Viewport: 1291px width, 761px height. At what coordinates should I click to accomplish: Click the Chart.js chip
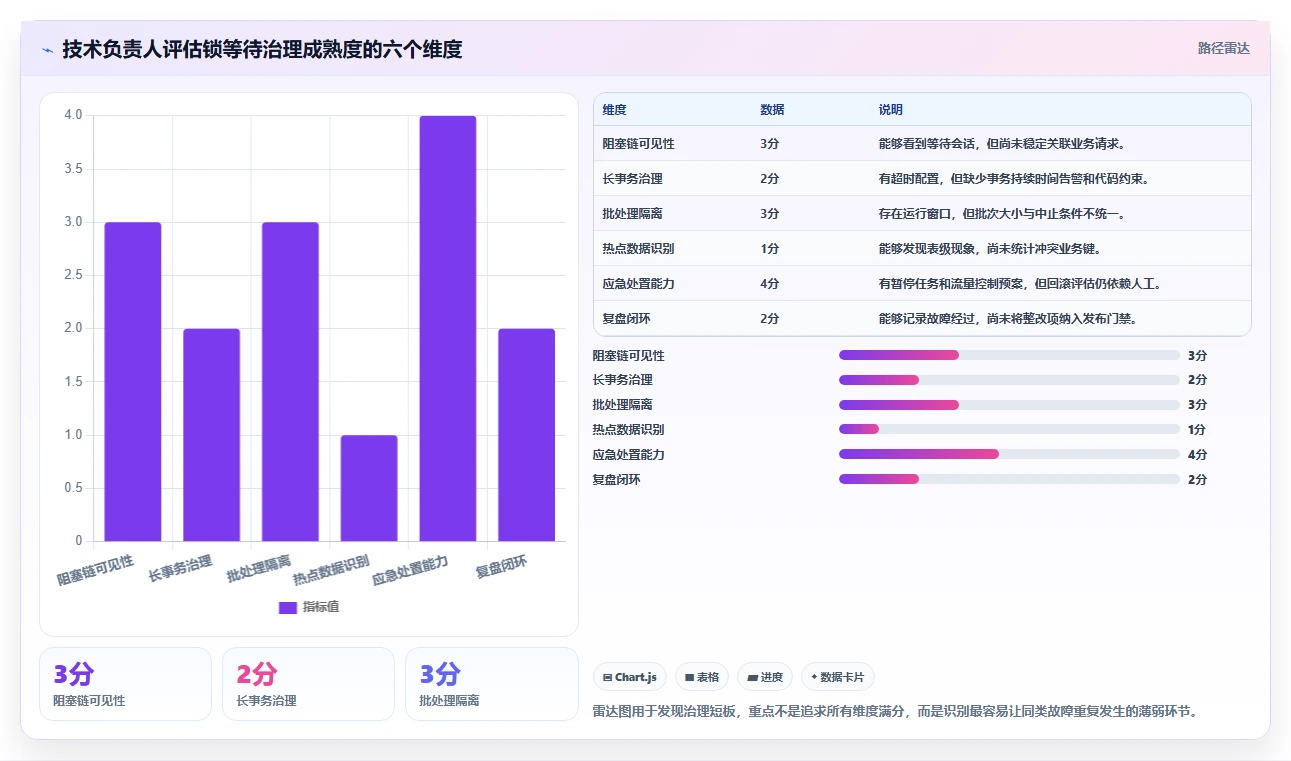click(630, 677)
